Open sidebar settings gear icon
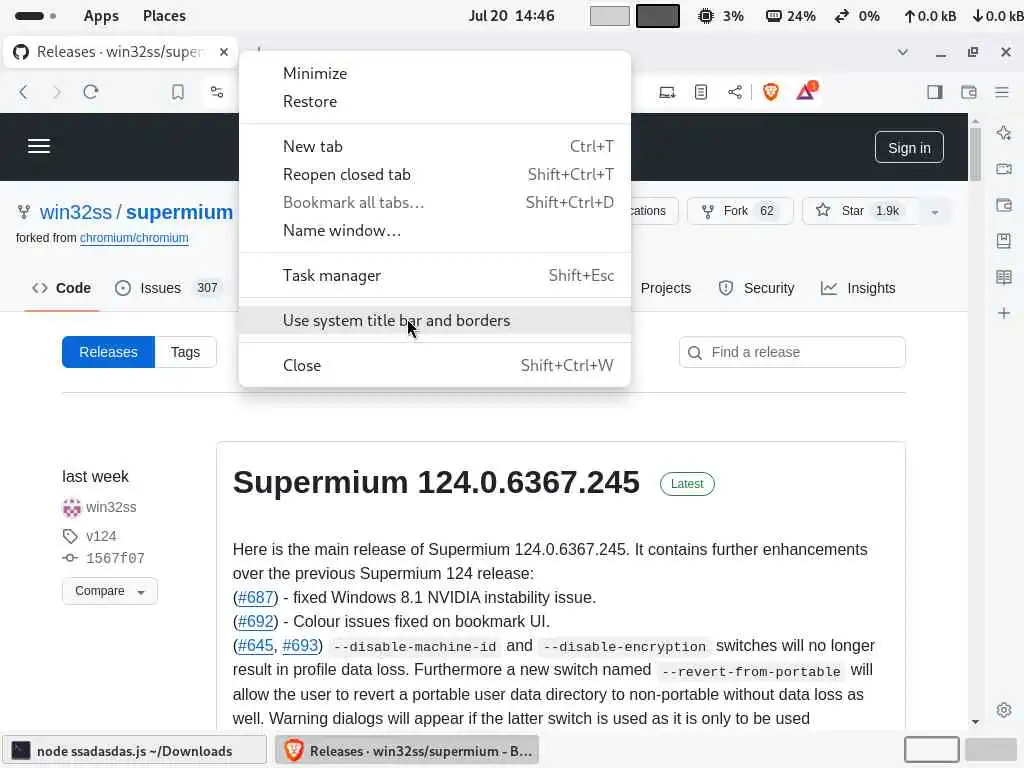 (x=1004, y=710)
